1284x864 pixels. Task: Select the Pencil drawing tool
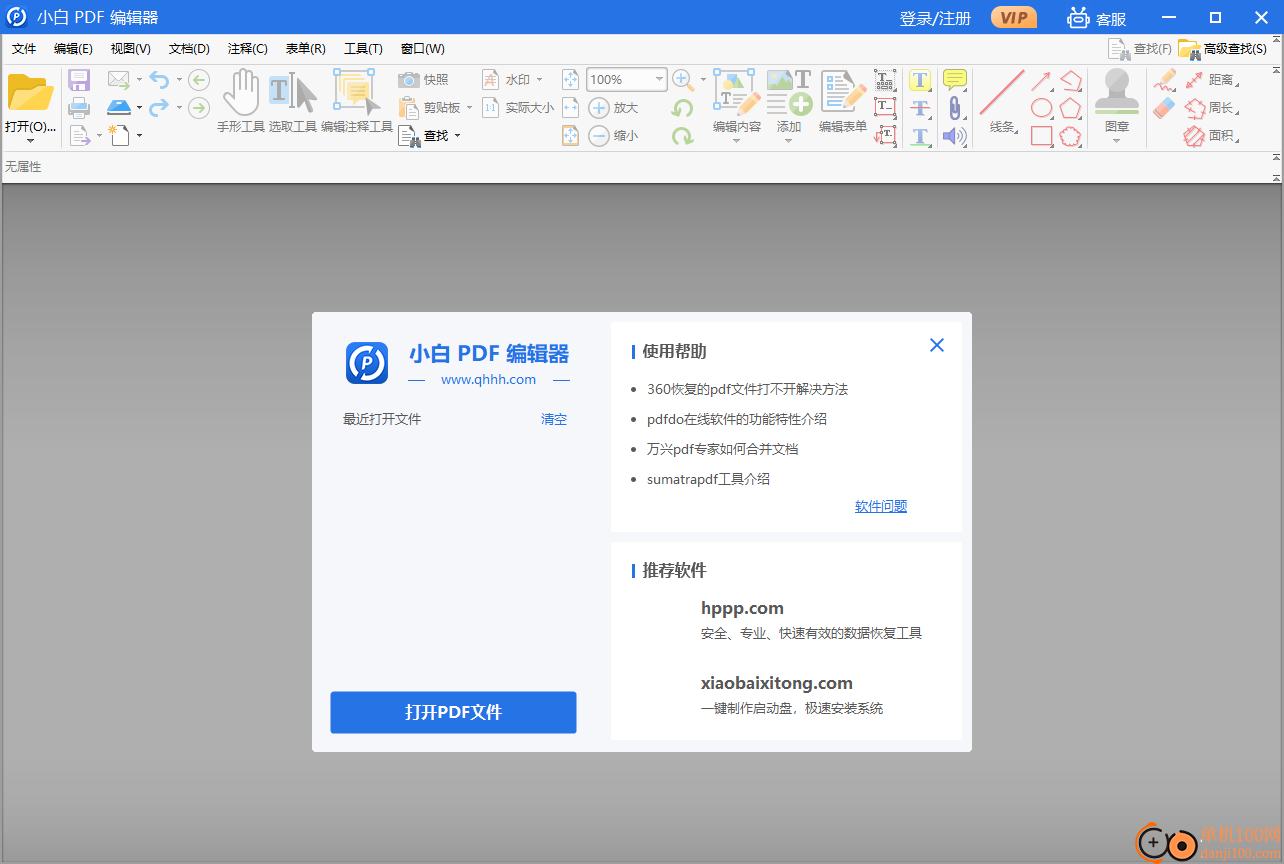[x=1164, y=80]
